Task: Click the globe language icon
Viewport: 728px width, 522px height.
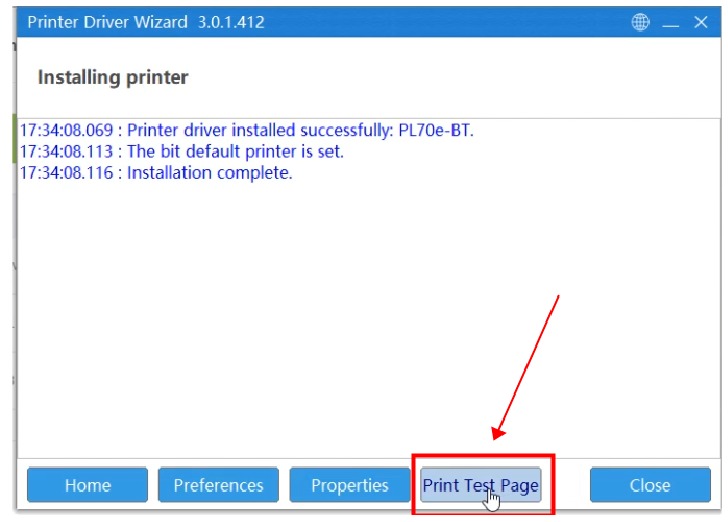Action: pos(641,22)
